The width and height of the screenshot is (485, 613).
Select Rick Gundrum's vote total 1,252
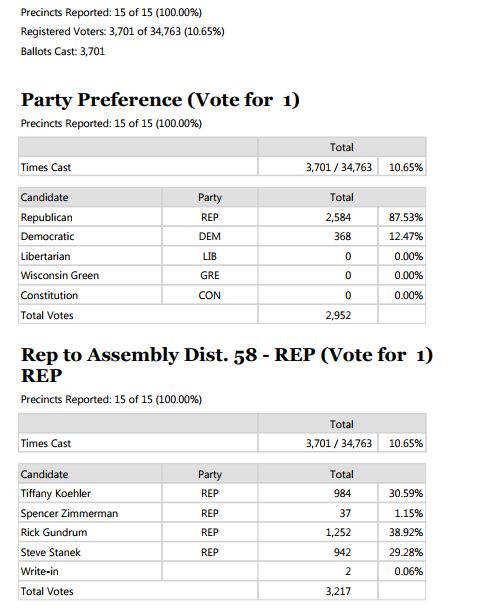[338, 532]
